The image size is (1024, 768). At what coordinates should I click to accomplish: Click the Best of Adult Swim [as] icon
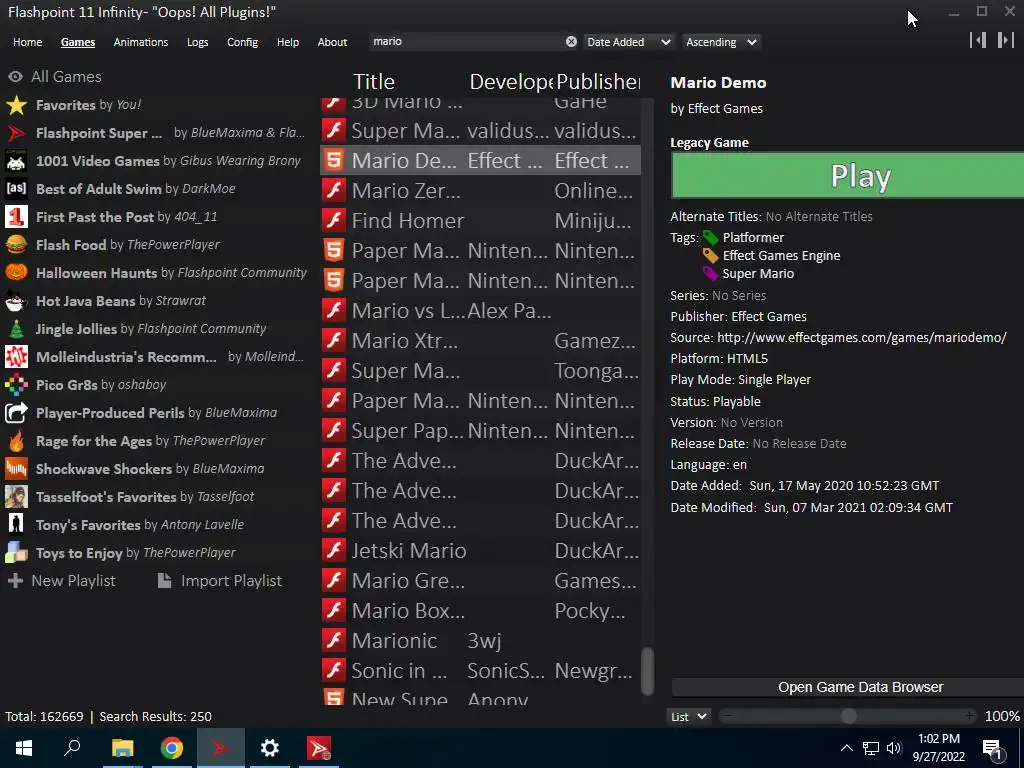[16, 189]
